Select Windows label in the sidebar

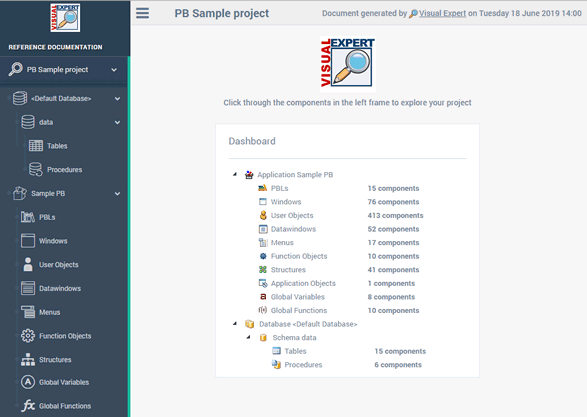click(x=53, y=241)
